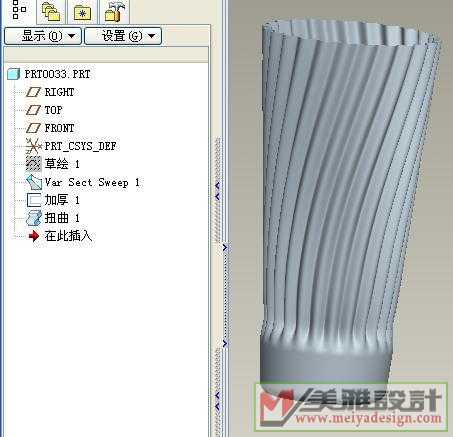Open the connections tab with hammer icon

tap(114, 12)
